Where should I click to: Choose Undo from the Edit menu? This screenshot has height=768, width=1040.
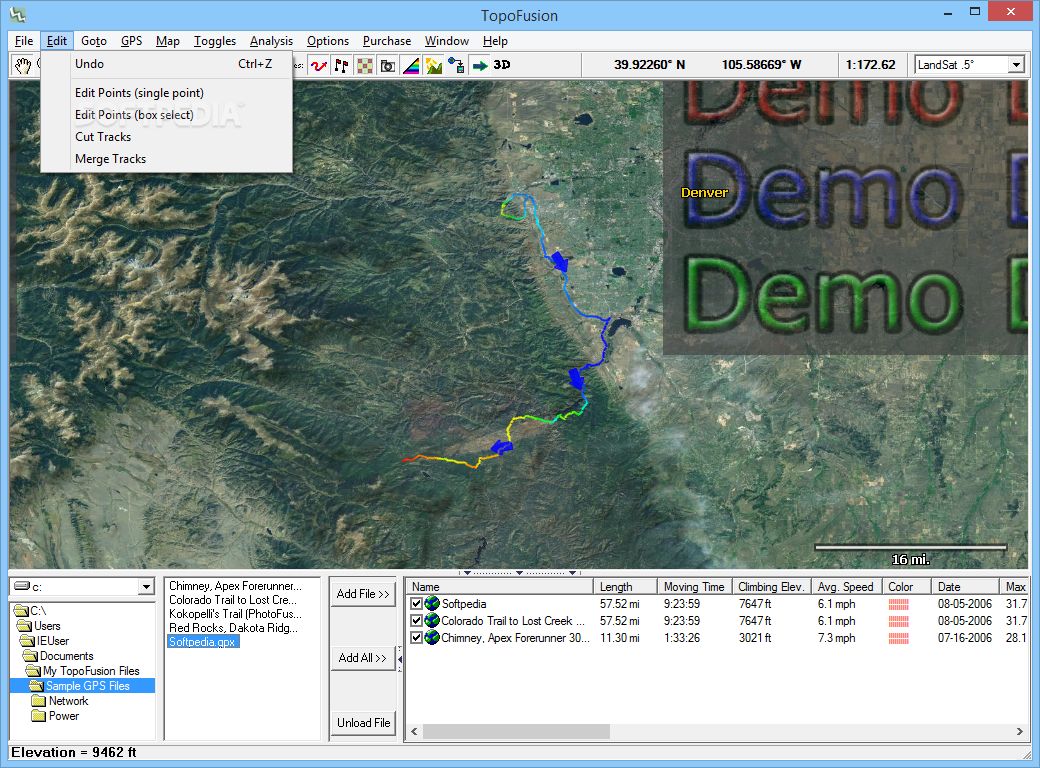coord(166,64)
